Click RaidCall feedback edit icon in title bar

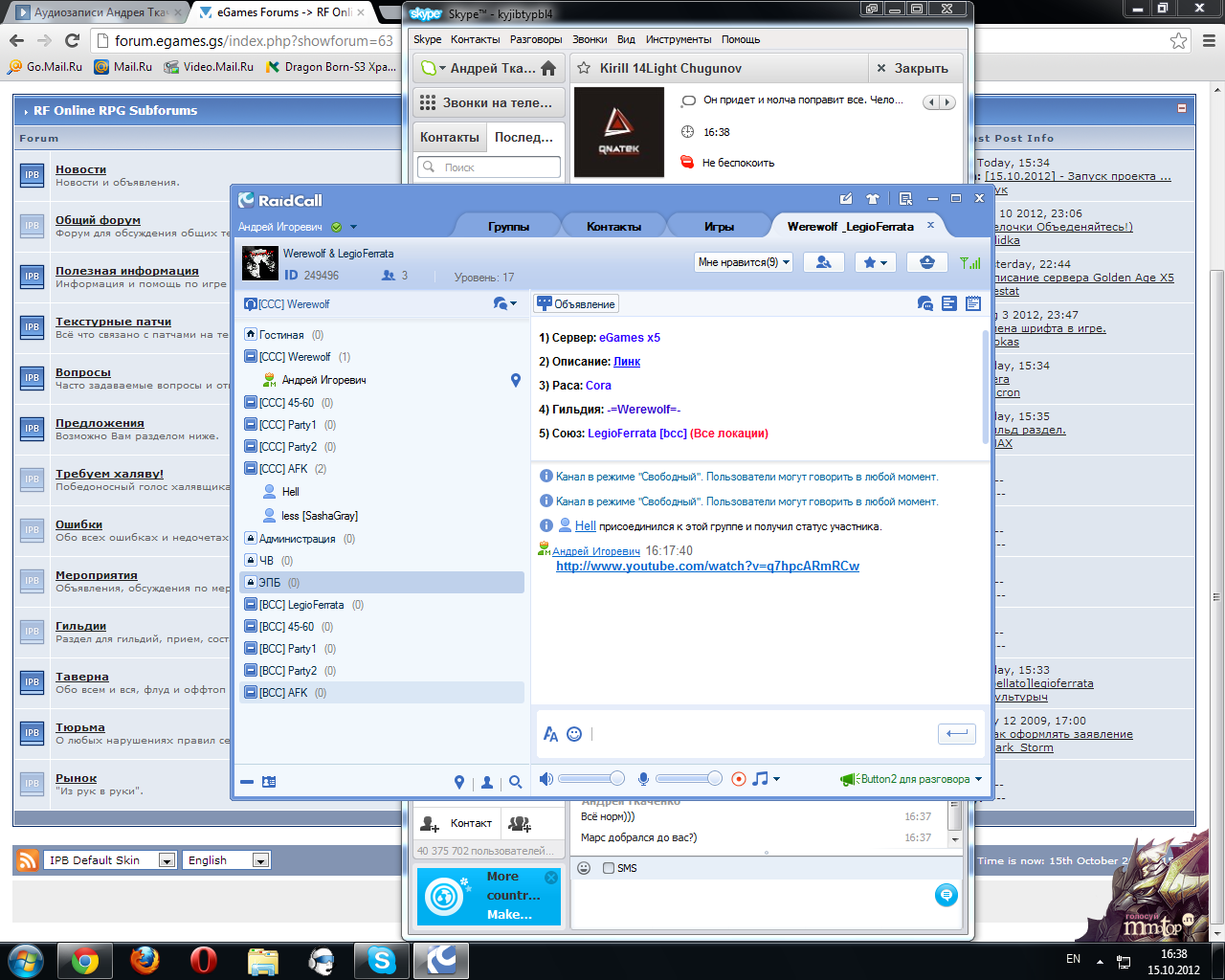[846, 199]
